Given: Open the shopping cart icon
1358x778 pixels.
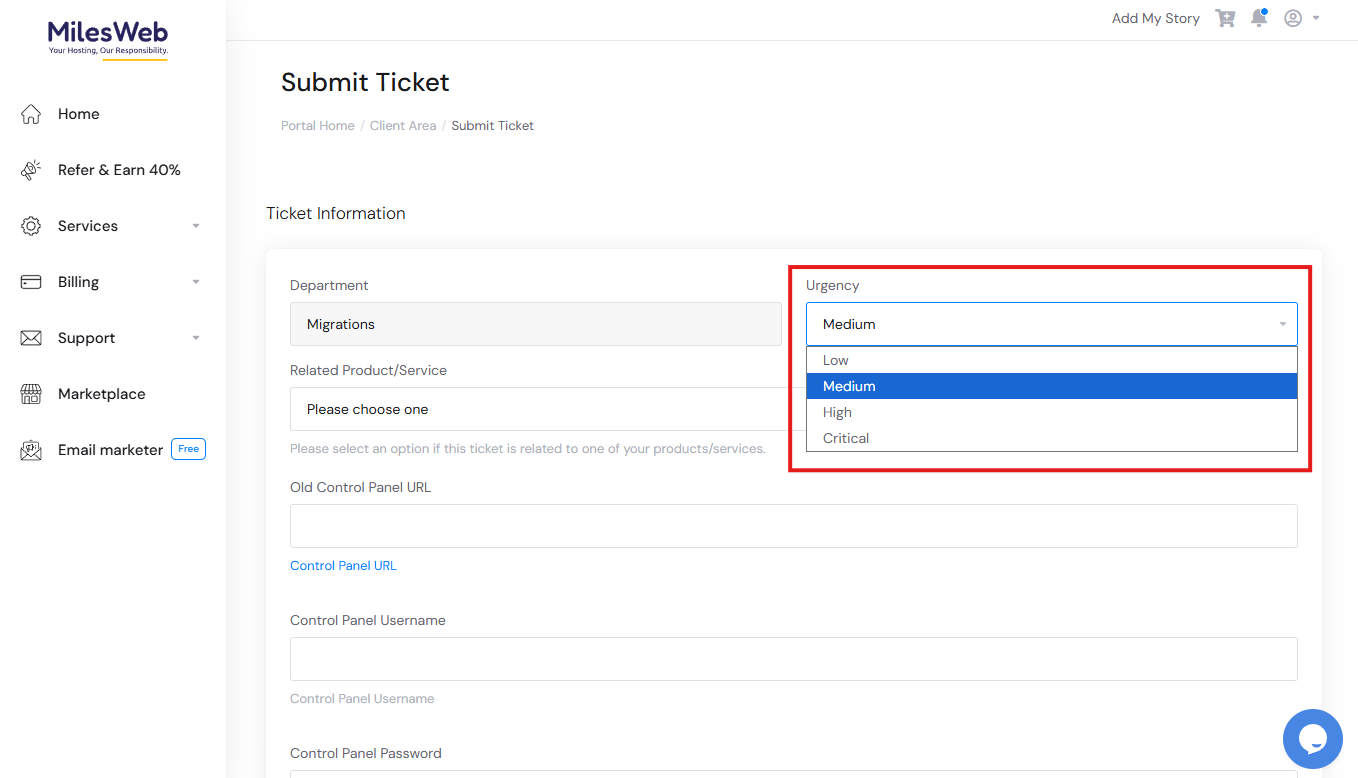Looking at the screenshot, I should point(1225,18).
